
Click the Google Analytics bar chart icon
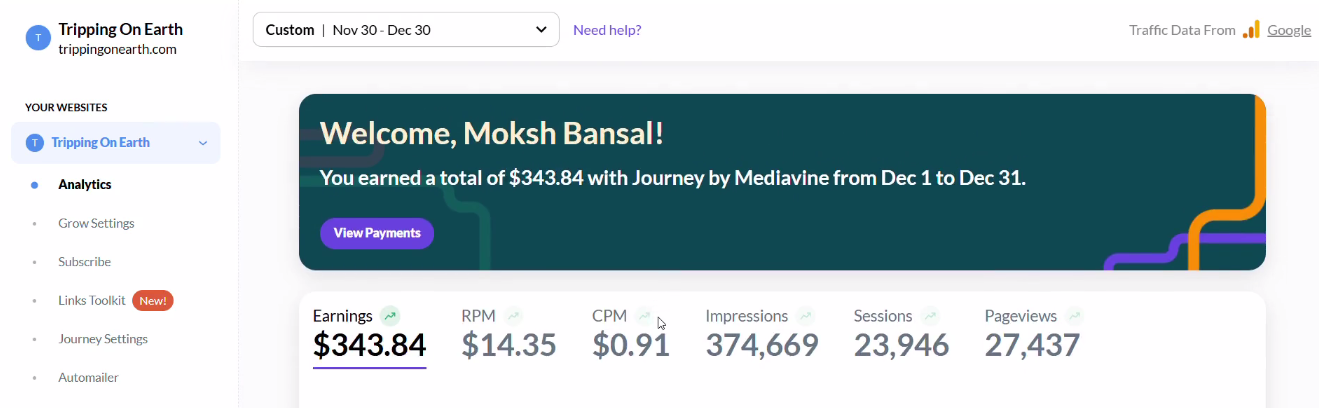[x=1251, y=30]
